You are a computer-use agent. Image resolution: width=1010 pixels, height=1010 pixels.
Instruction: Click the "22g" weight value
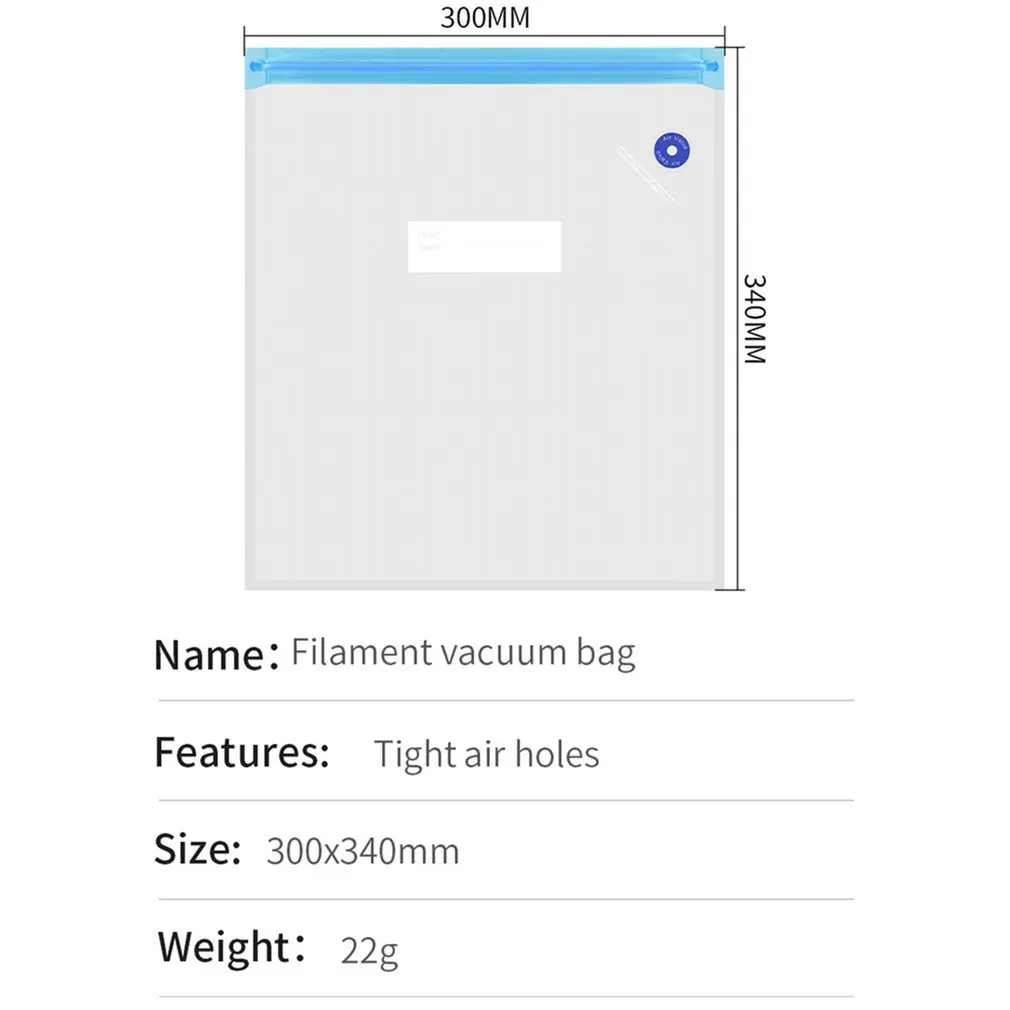(x=369, y=950)
